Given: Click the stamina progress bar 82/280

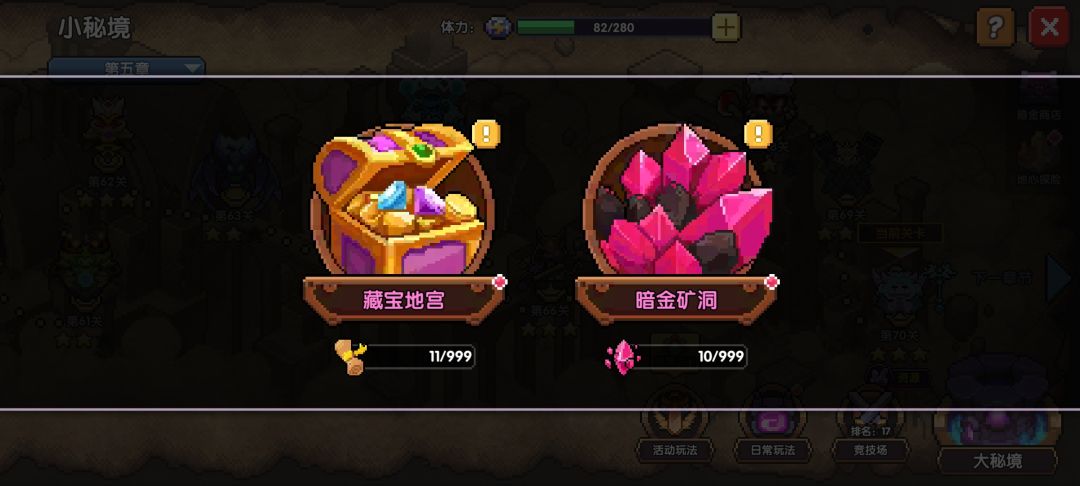Looking at the screenshot, I should tap(614, 28).
